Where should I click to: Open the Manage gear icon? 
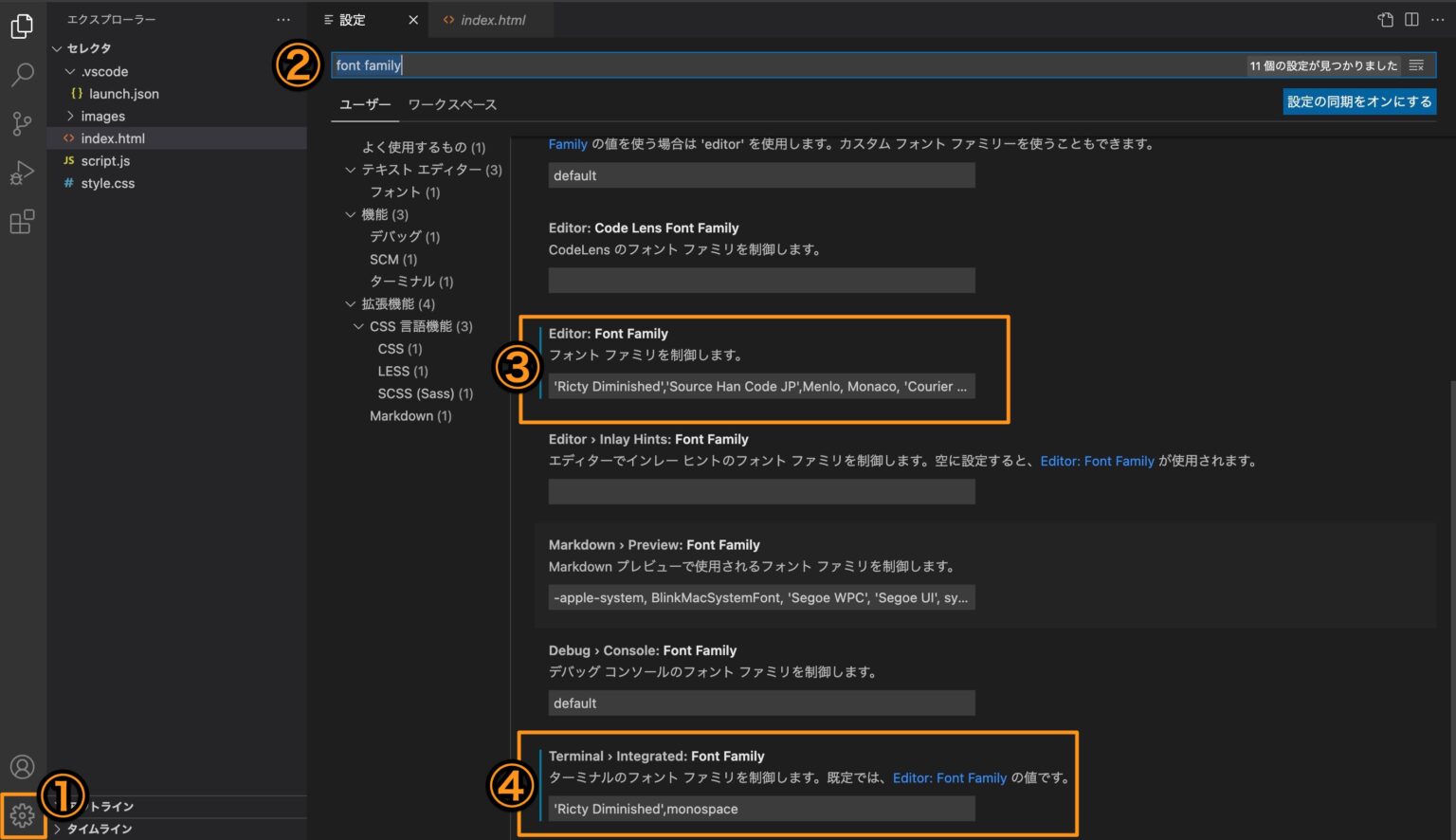[22, 814]
